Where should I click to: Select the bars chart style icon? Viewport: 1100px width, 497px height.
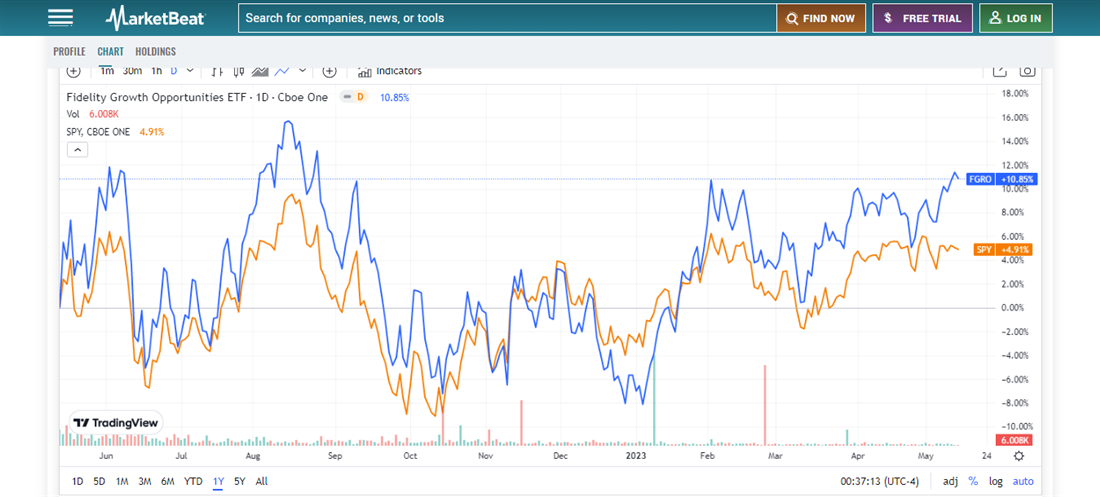coord(216,71)
